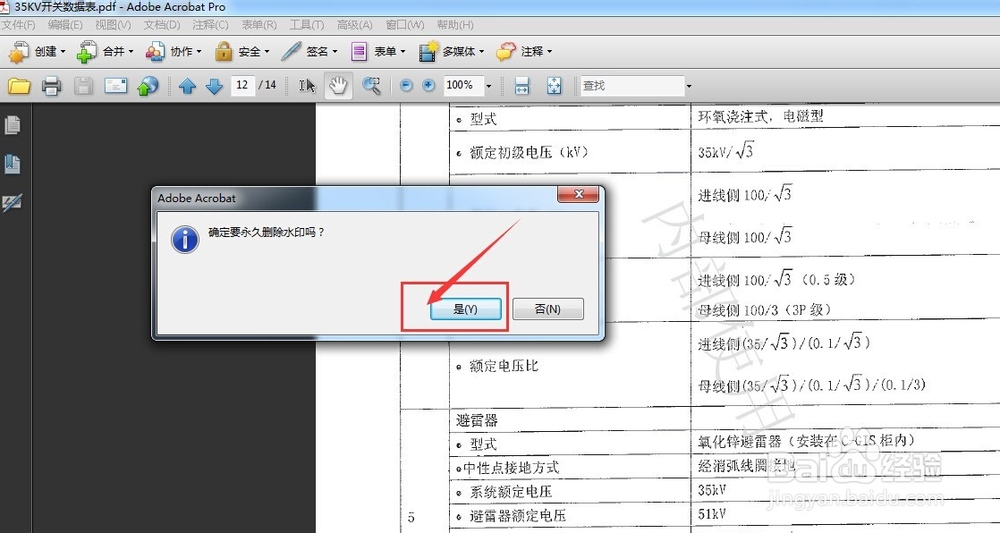Open the 帮助(H) menu
The width and height of the screenshot is (1000, 533).
point(455,25)
